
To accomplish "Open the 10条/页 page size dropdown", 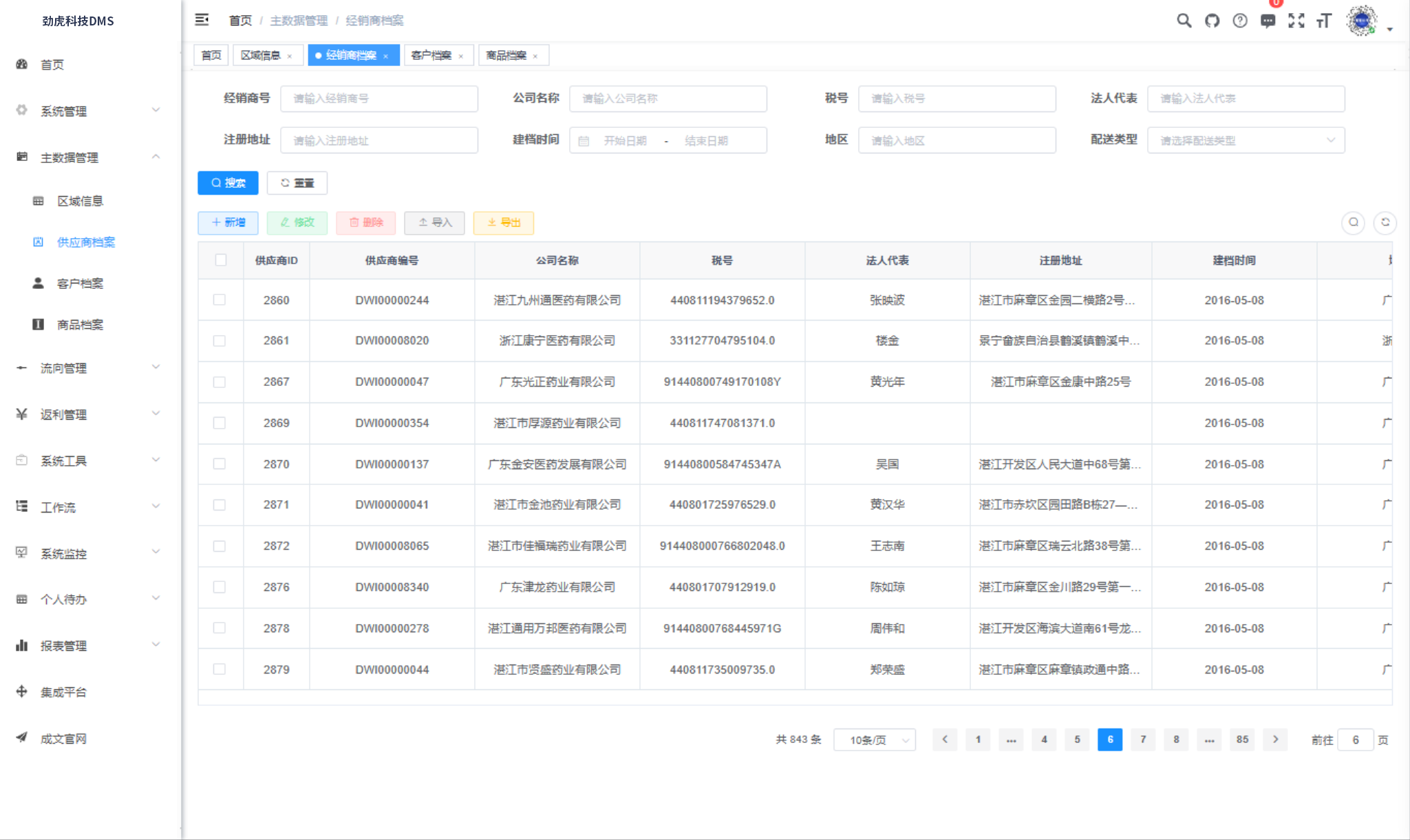I will pyautogui.click(x=874, y=740).
